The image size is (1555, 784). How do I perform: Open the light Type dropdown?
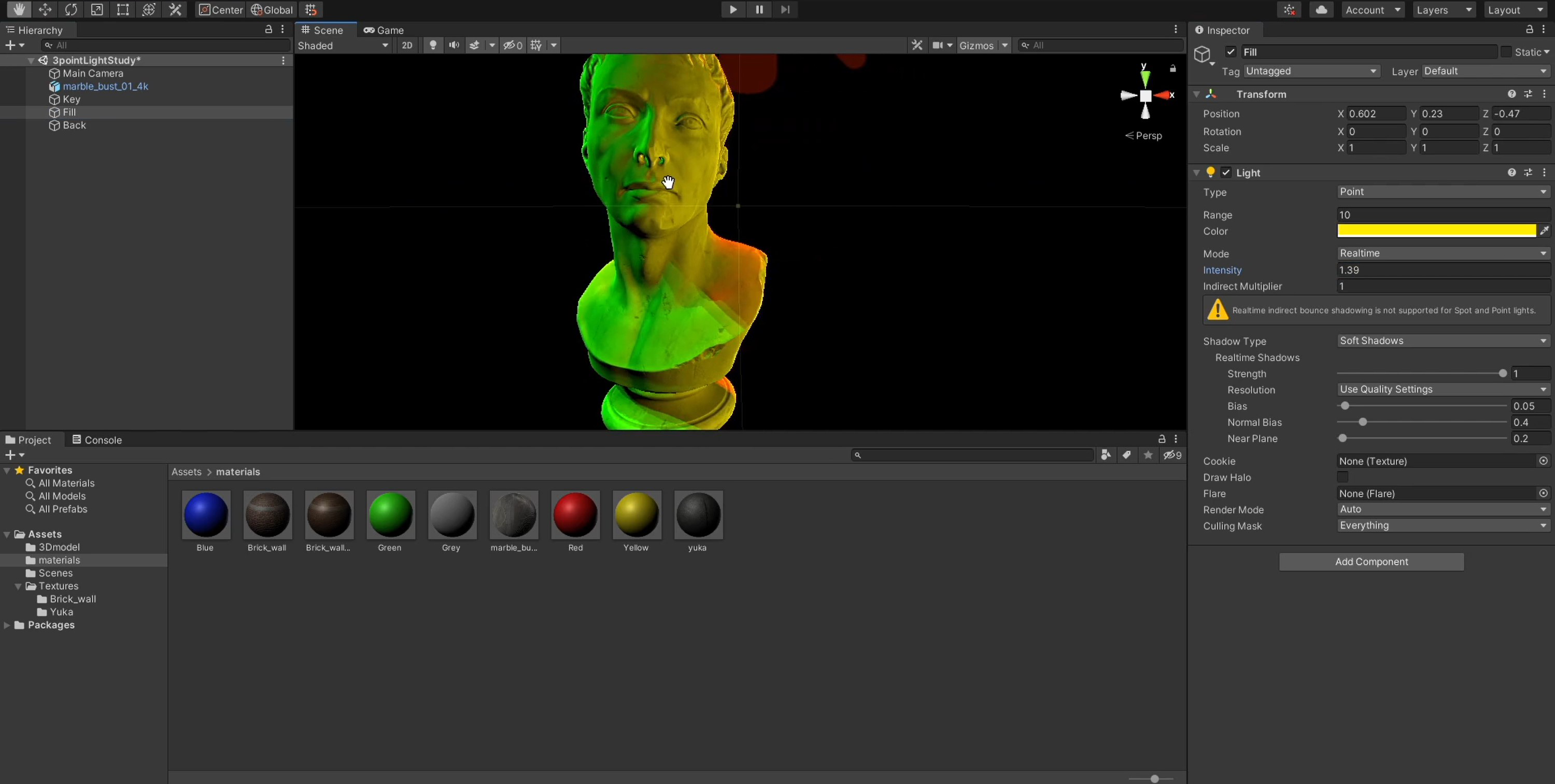pos(1441,192)
